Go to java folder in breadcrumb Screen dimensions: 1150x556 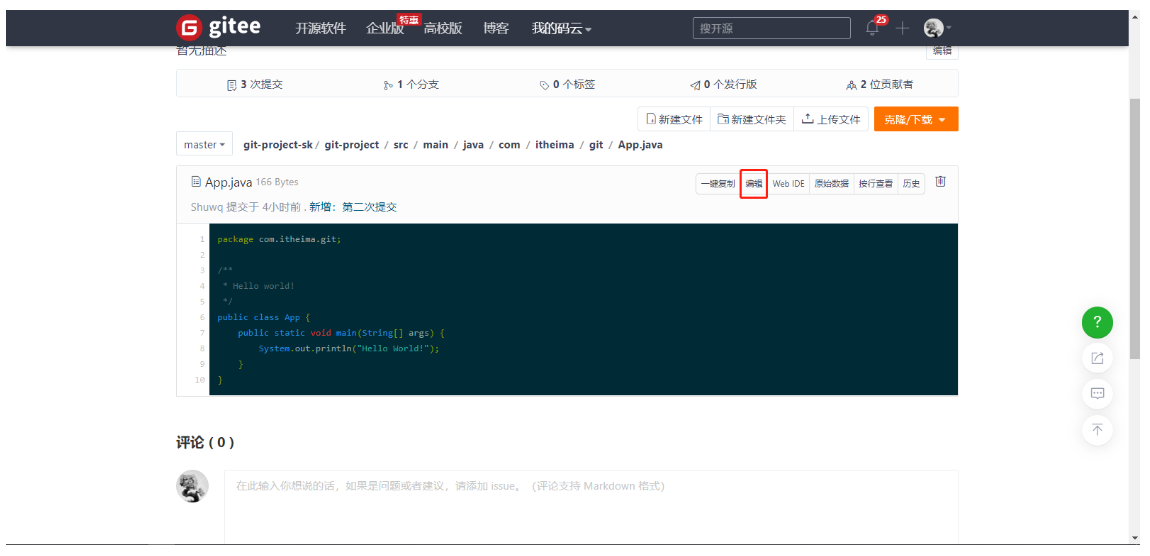pos(473,145)
